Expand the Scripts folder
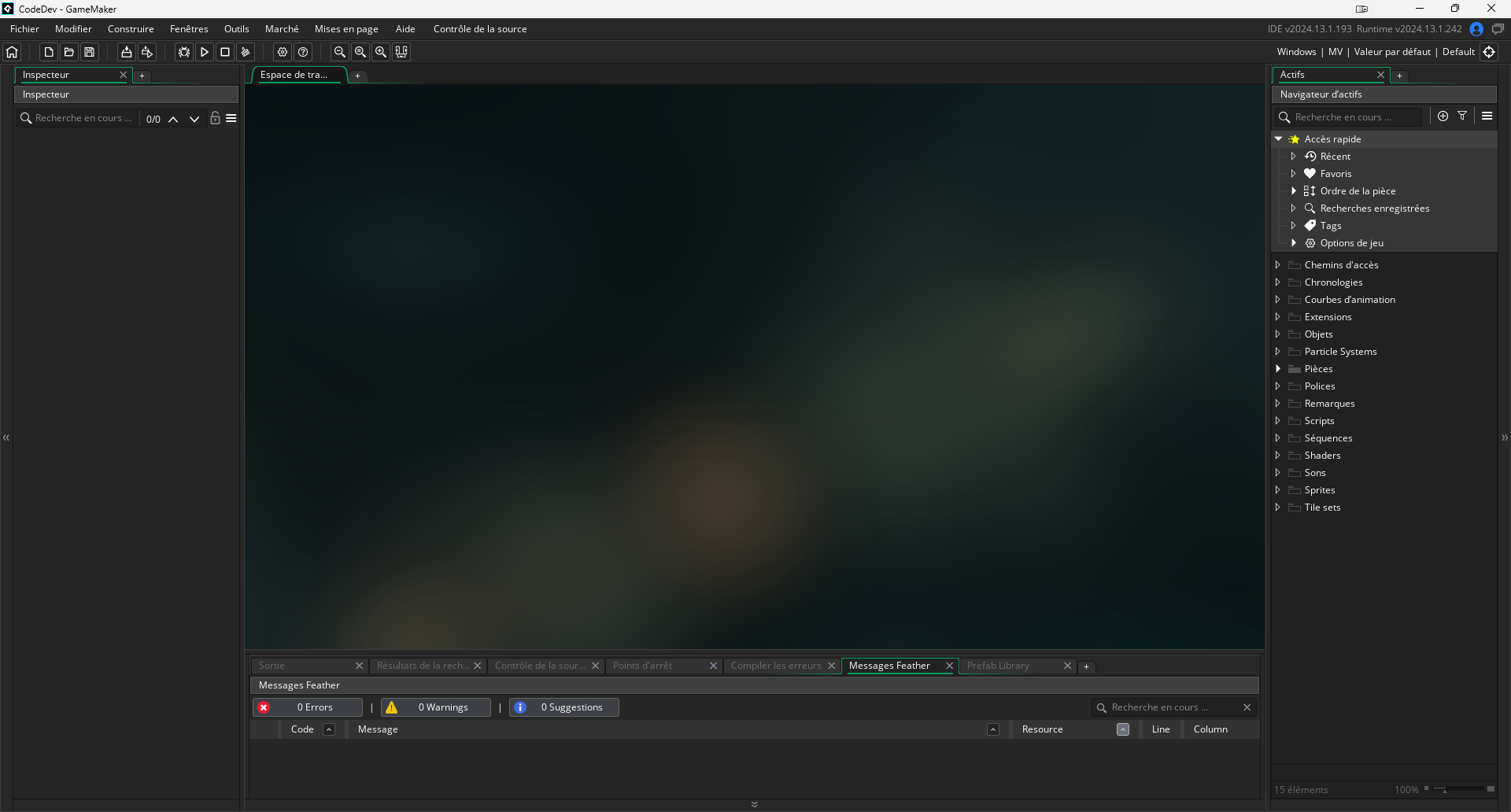The width and height of the screenshot is (1511, 812). click(x=1277, y=421)
